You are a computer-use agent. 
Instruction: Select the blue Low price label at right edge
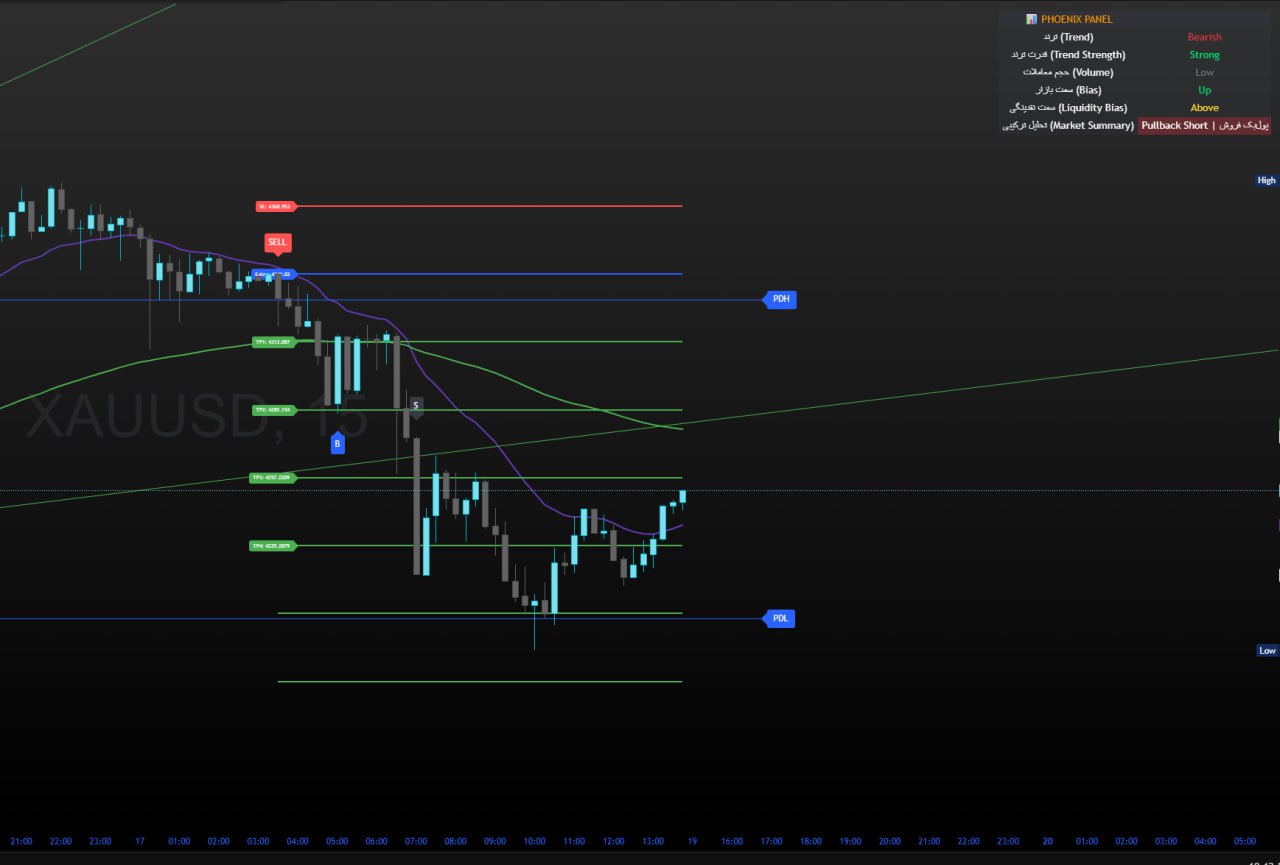click(x=1266, y=651)
